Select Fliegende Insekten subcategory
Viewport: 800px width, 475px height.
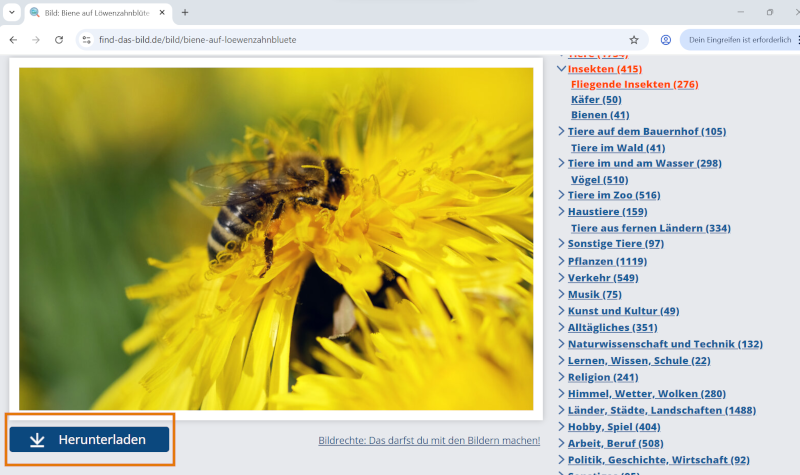click(634, 84)
